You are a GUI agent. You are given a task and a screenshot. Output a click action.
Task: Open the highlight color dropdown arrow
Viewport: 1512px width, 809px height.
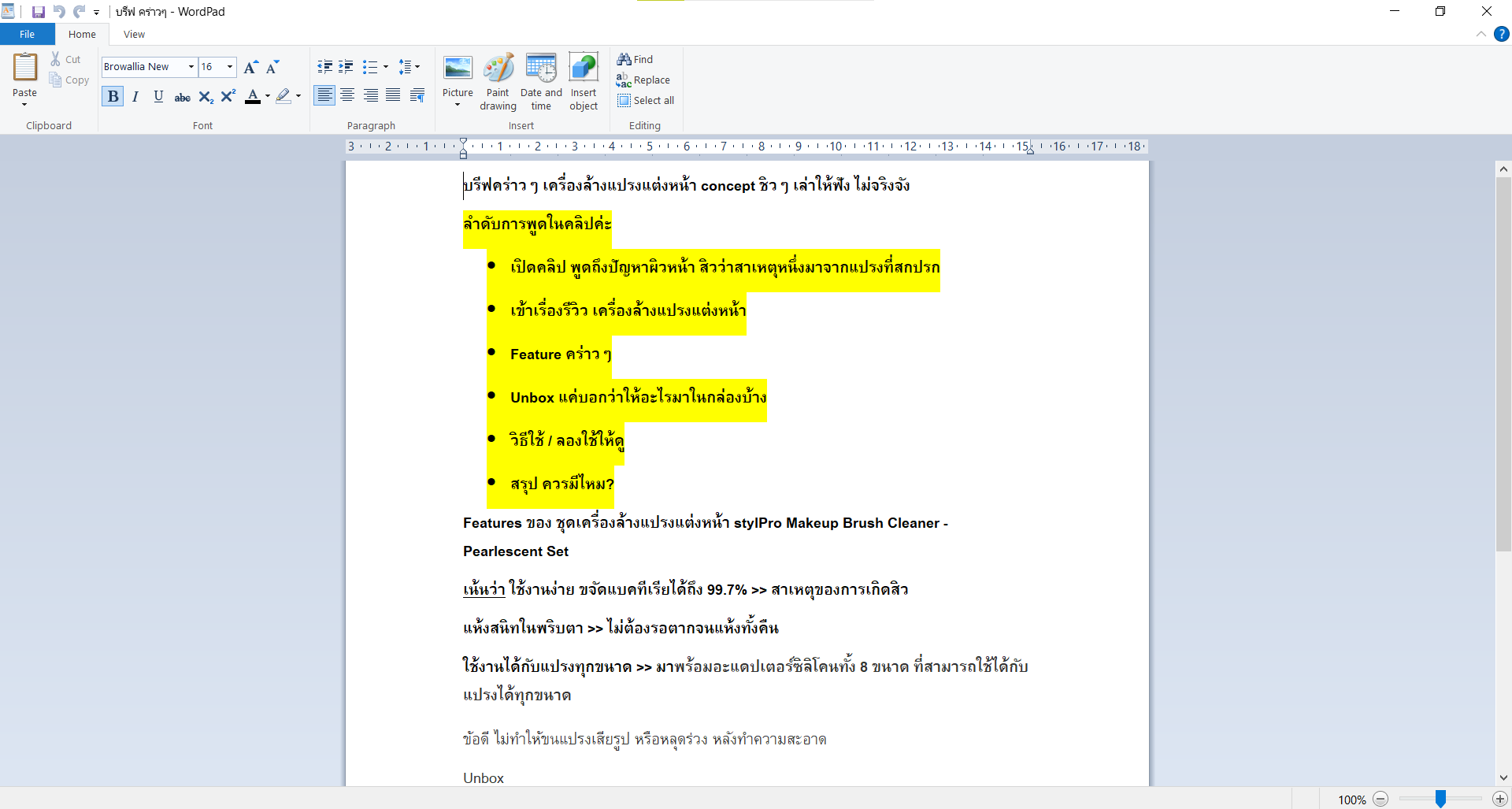(x=298, y=96)
